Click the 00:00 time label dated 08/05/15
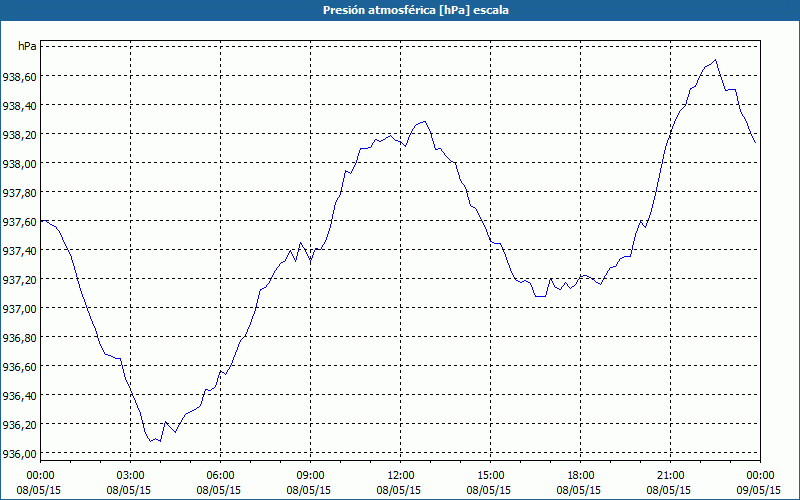800x500 pixels. [x=40, y=476]
